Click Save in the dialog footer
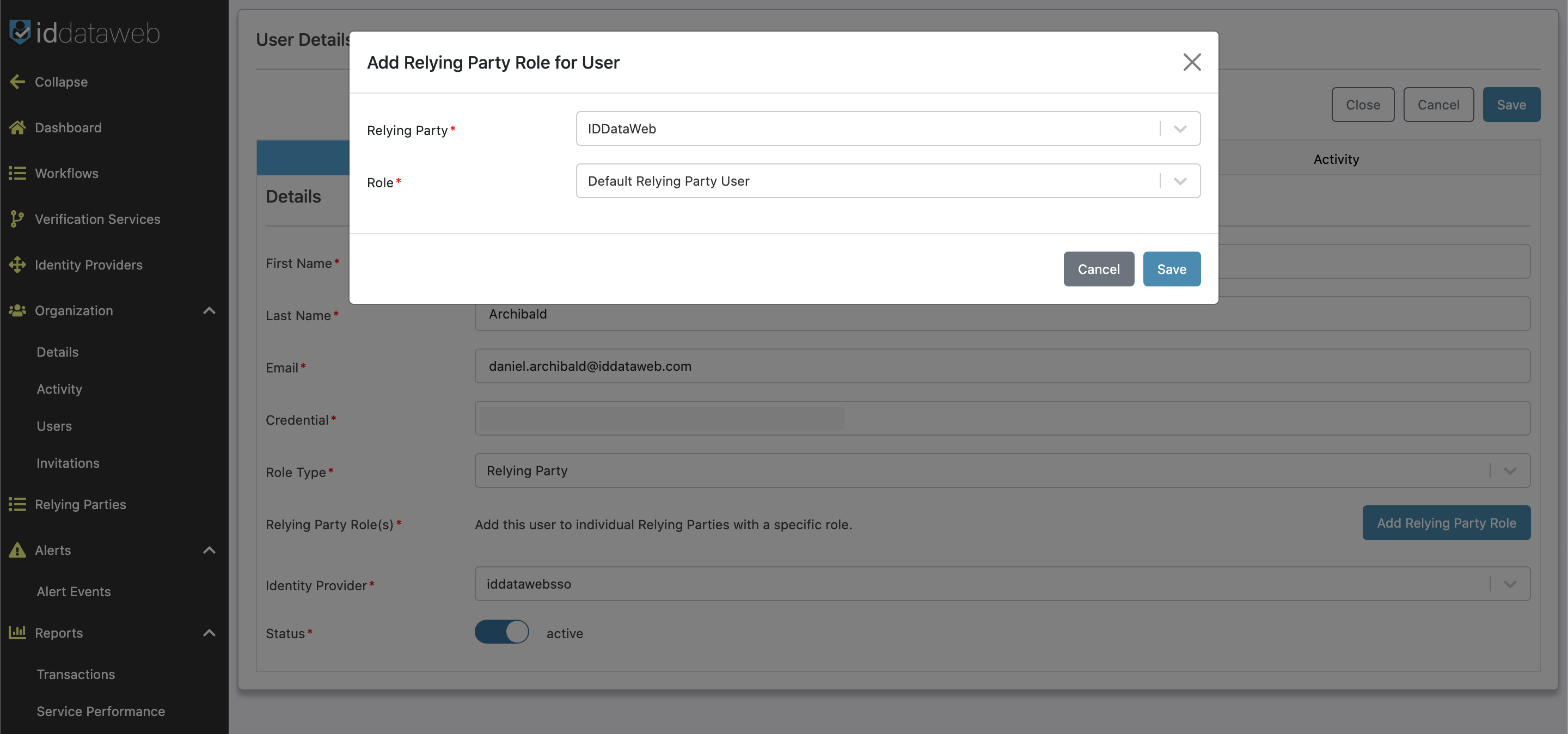 (1171, 269)
